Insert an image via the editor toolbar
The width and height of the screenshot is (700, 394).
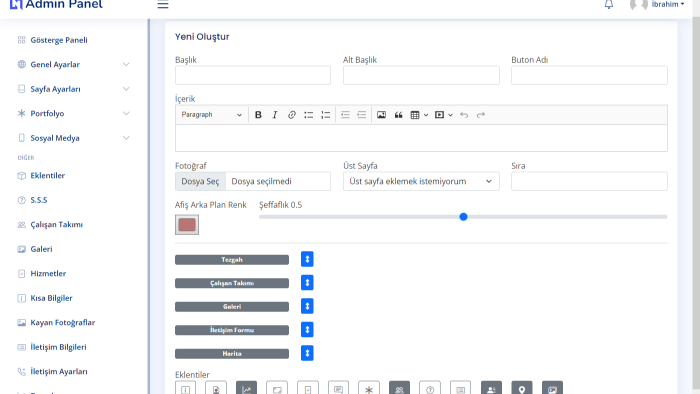click(x=381, y=115)
